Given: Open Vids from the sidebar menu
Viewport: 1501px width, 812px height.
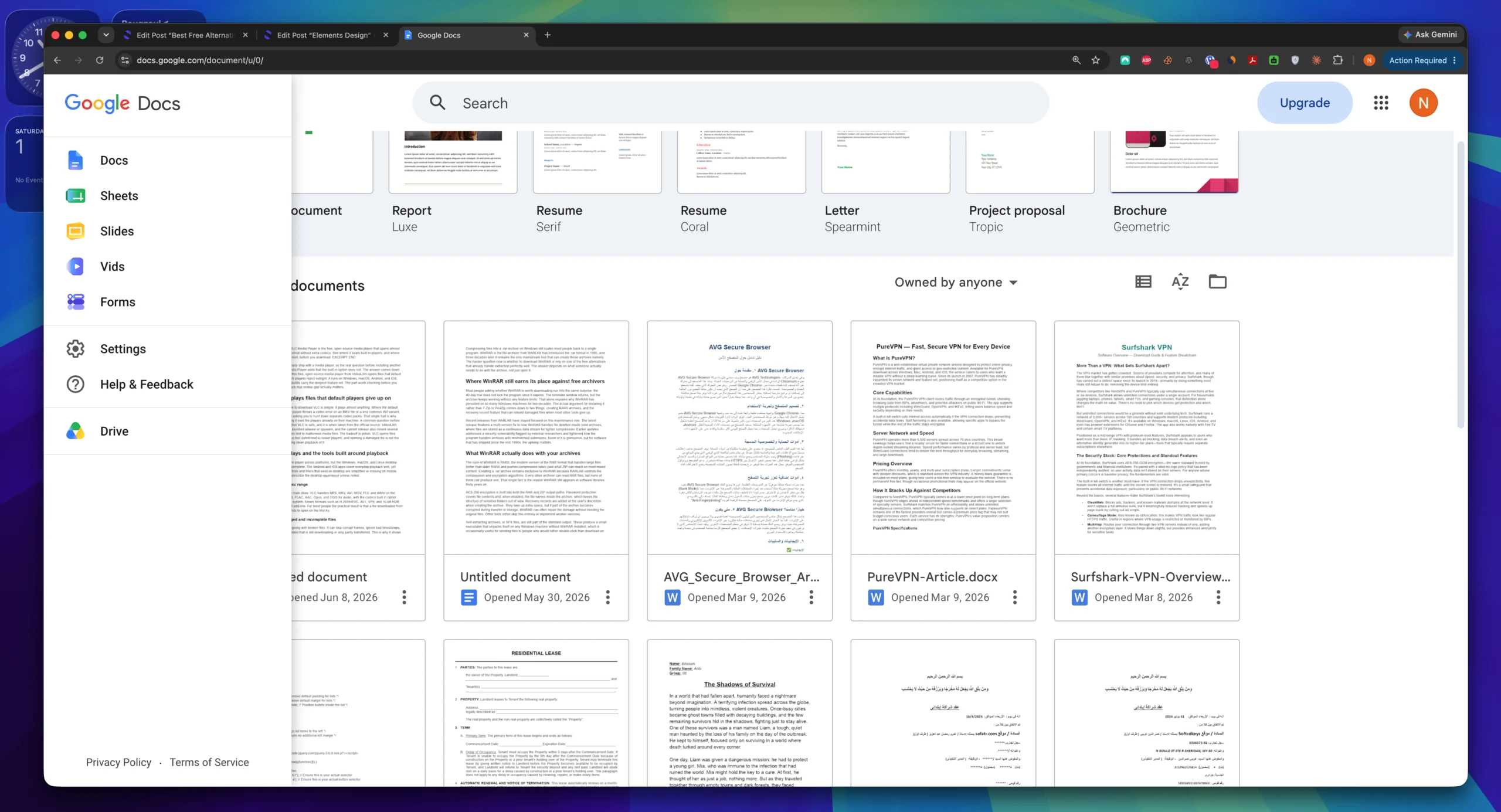Looking at the screenshot, I should pyautogui.click(x=167, y=267).
